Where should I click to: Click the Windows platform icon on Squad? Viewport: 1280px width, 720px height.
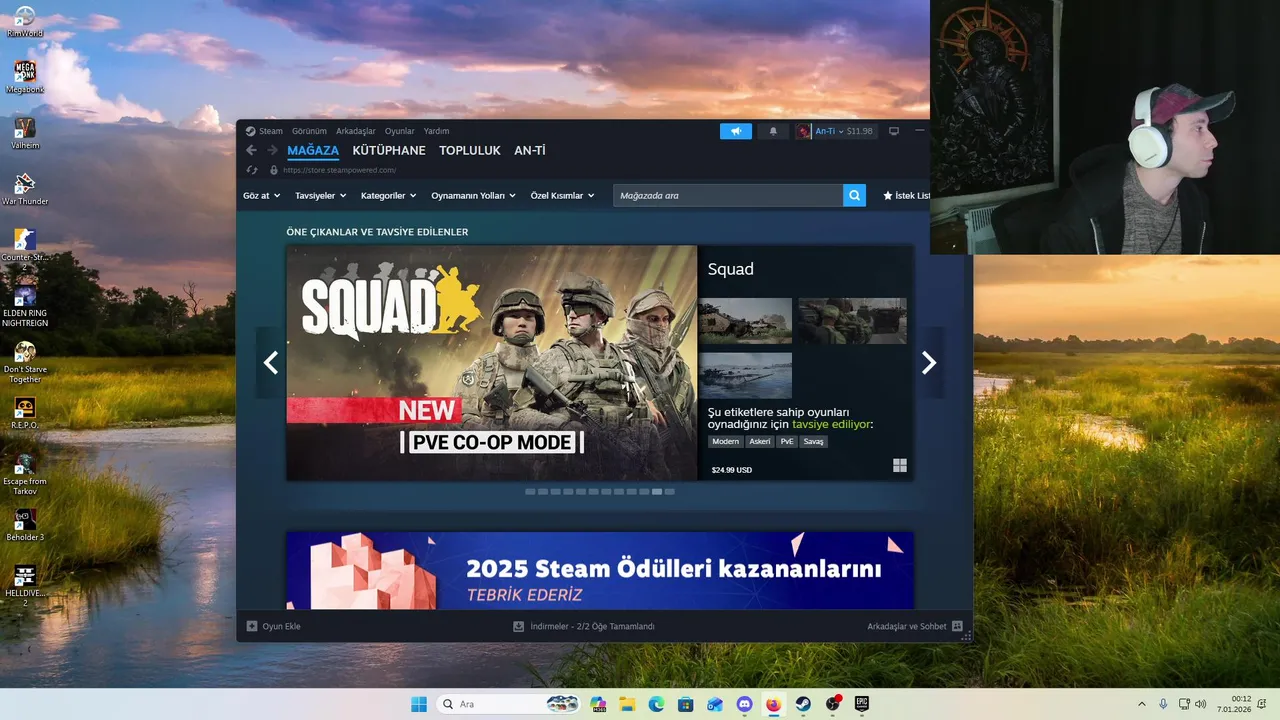(x=900, y=465)
